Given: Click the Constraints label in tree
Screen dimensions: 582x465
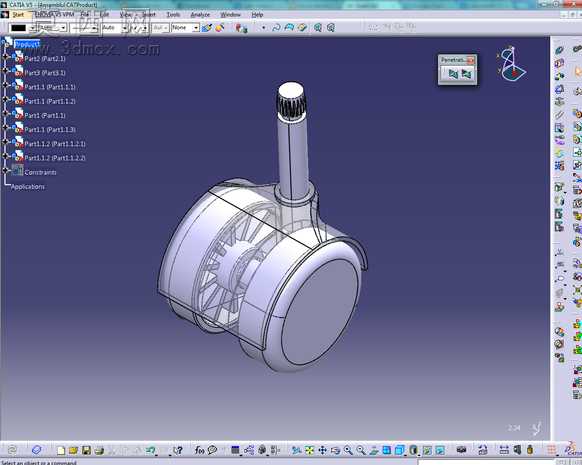Looking at the screenshot, I should click(40, 173).
